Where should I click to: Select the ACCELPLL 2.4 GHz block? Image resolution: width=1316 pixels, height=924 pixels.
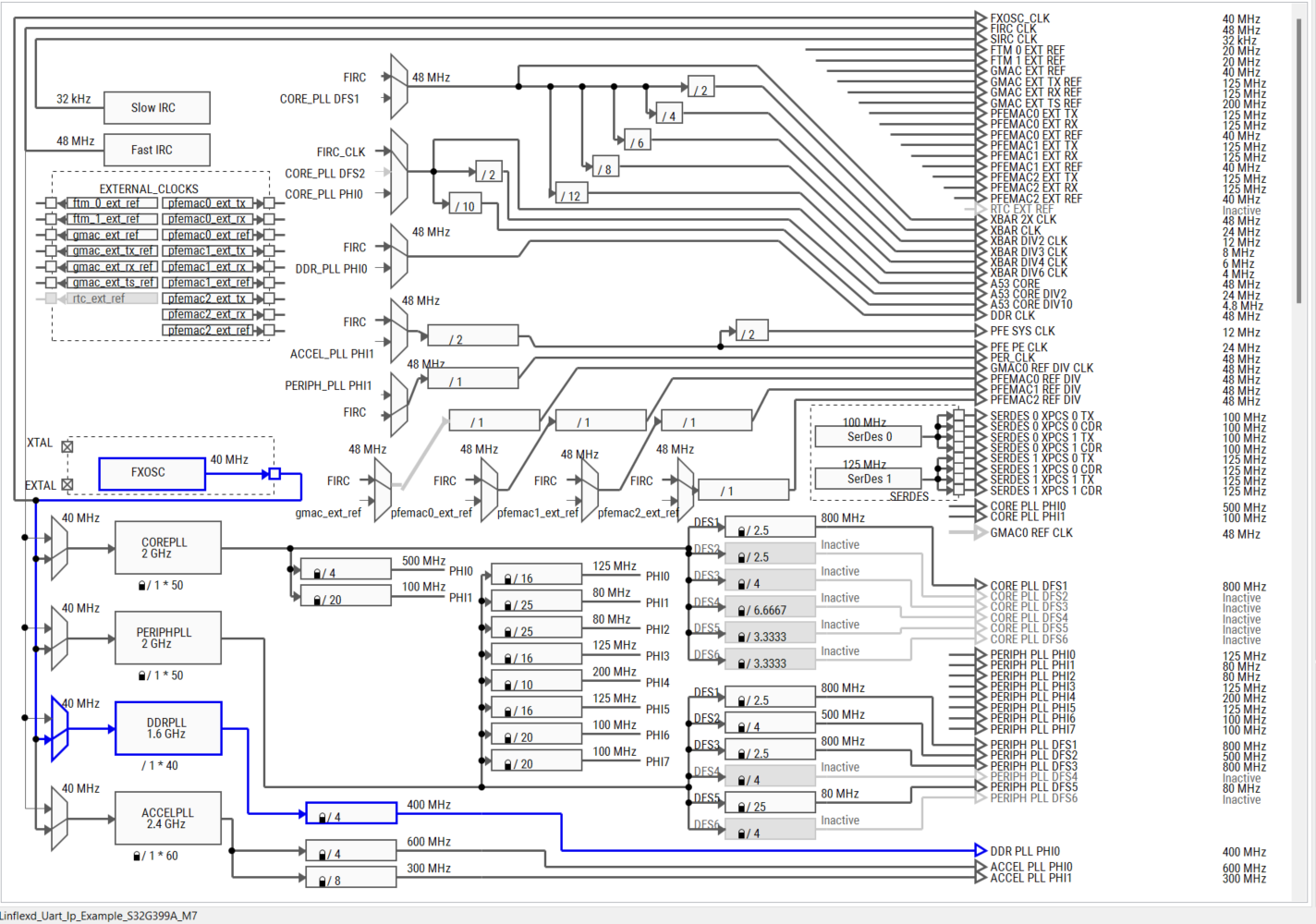tap(168, 818)
